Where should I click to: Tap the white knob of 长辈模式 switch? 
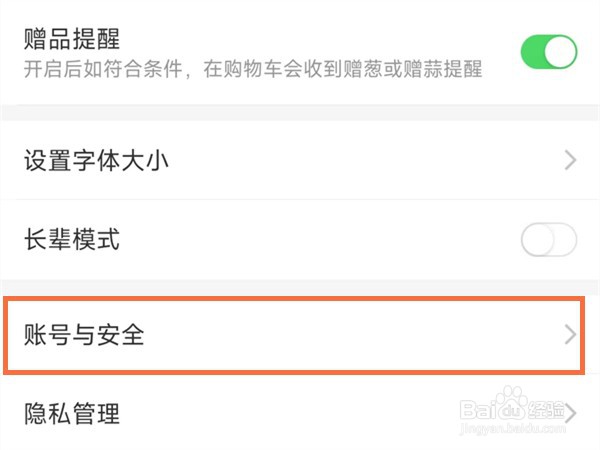tap(537, 241)
